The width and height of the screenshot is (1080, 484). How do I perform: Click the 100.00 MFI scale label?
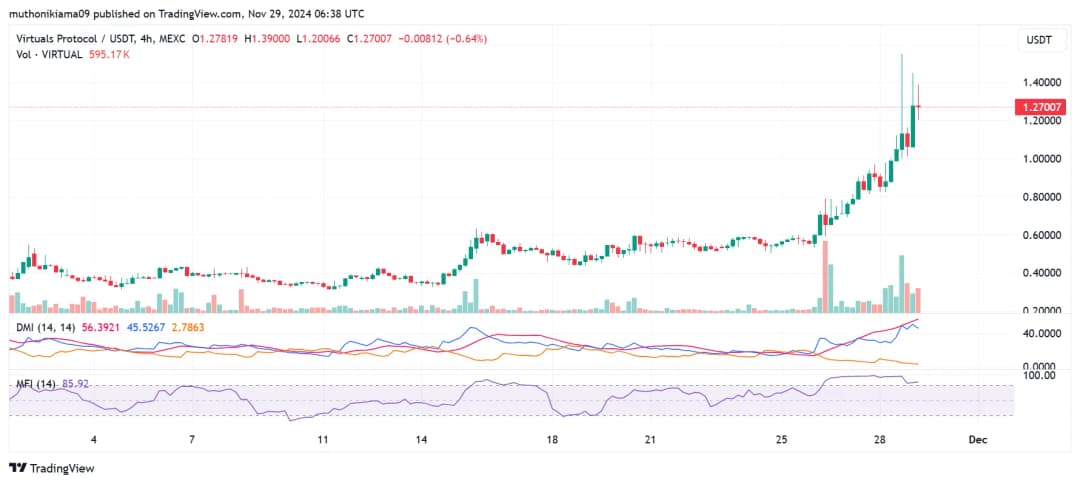[1038, 375]
